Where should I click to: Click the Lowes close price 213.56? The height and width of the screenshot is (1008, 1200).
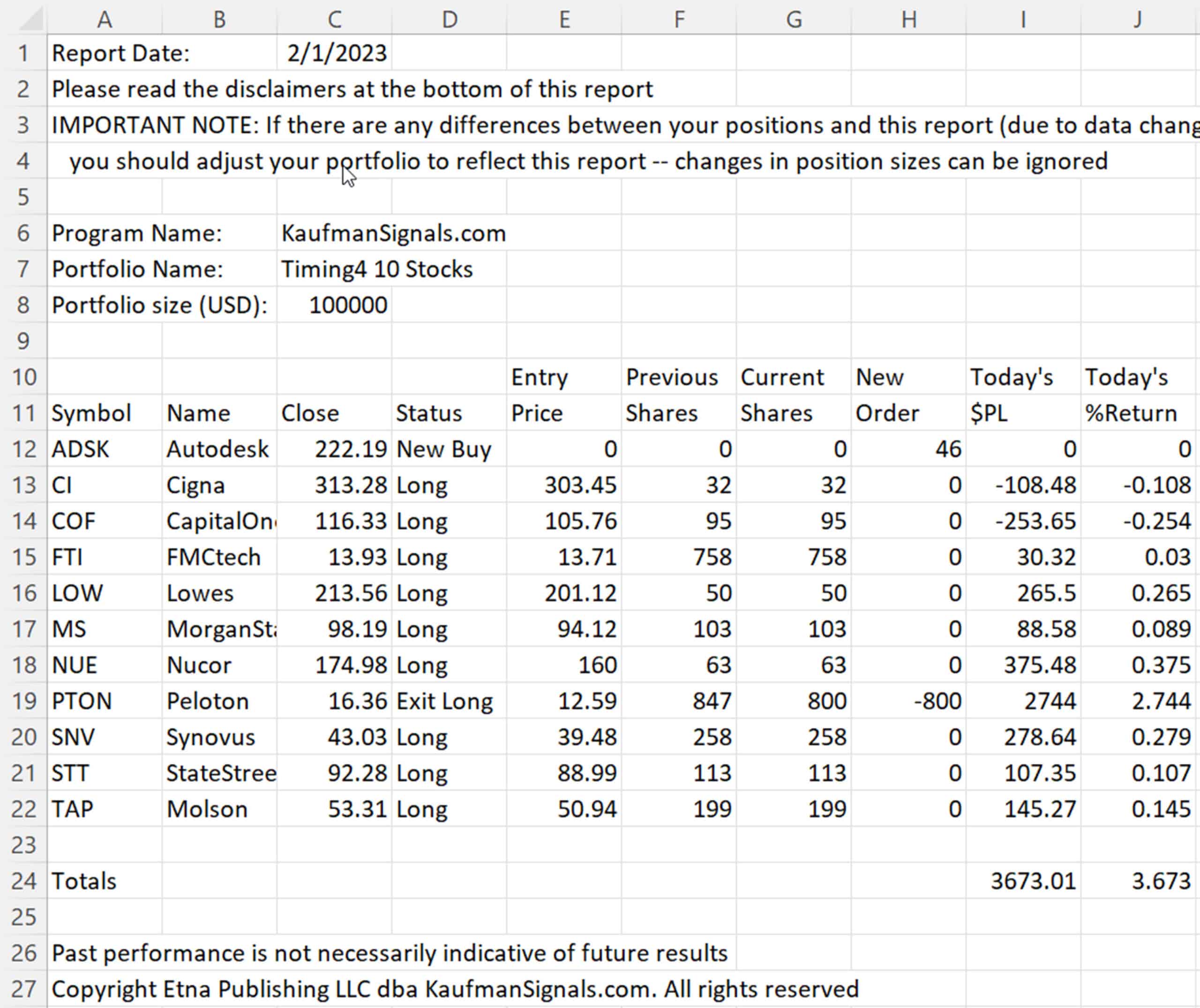[x=350, y=593]
